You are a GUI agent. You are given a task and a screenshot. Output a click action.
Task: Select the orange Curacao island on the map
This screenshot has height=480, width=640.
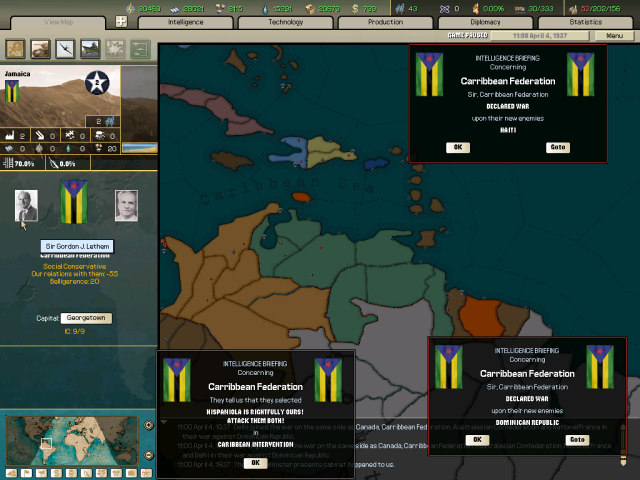tap(302, 198)
